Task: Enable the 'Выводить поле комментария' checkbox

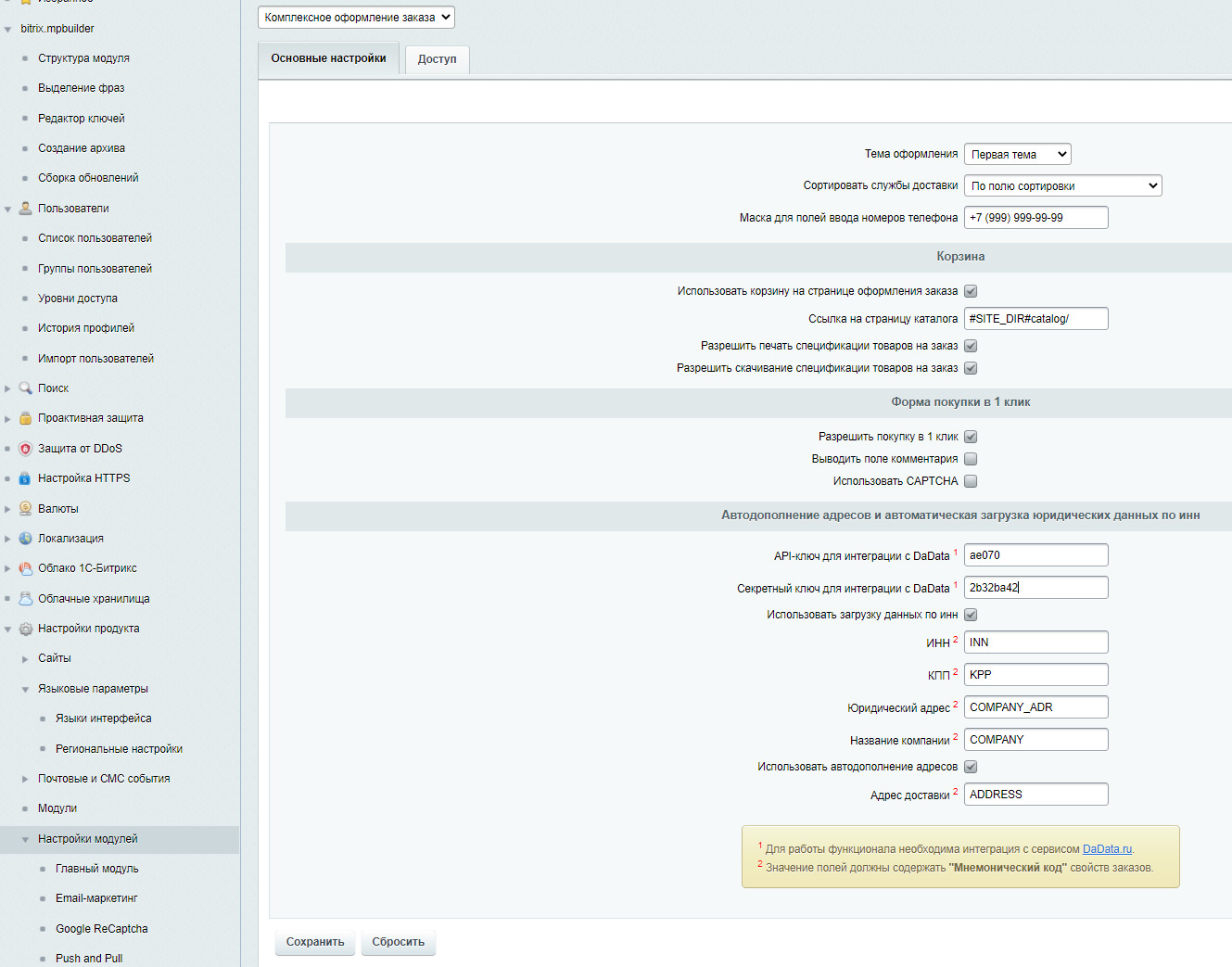Action: 971,459
